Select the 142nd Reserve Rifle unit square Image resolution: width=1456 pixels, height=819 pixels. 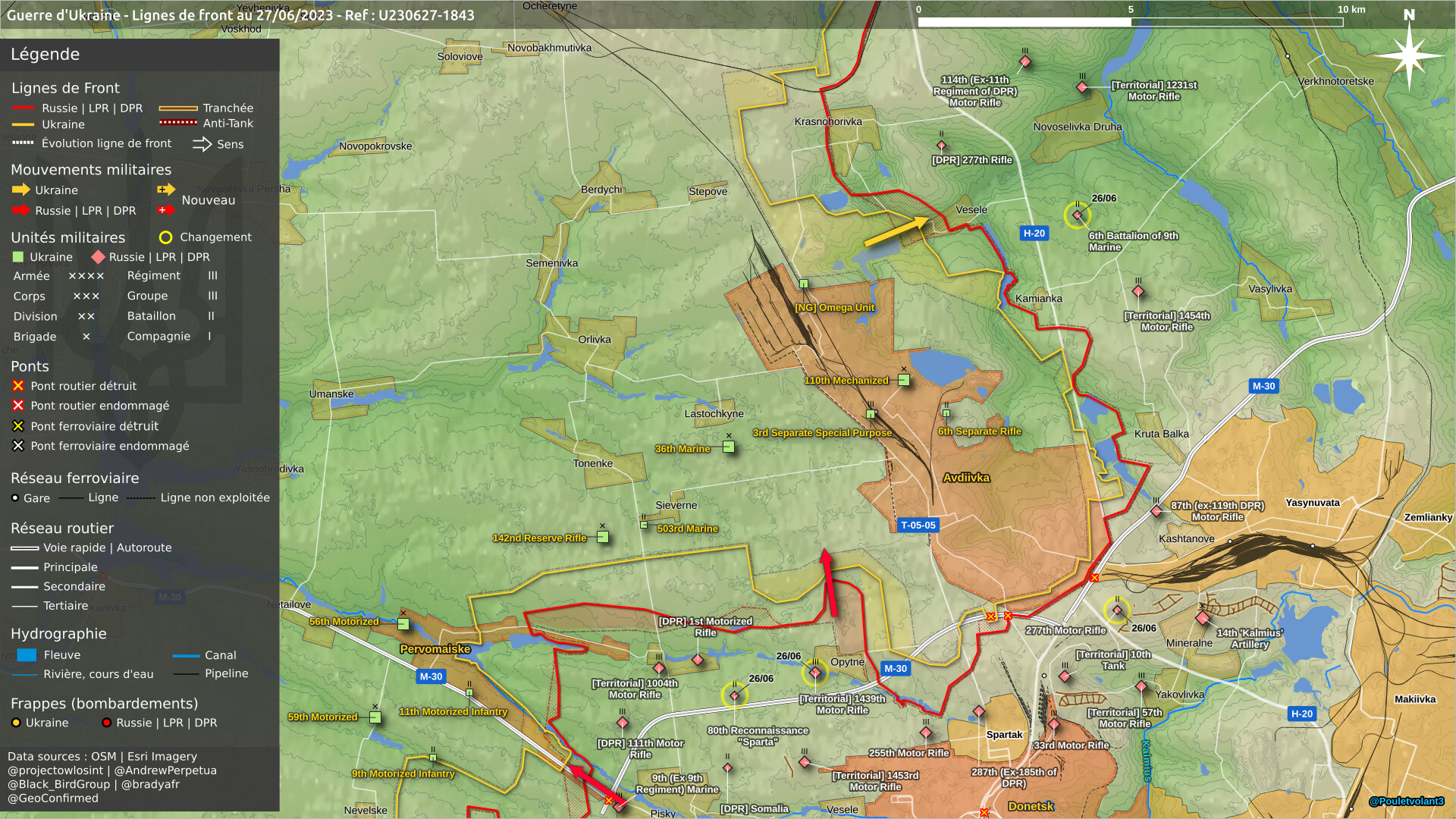(x=603, y=537)
